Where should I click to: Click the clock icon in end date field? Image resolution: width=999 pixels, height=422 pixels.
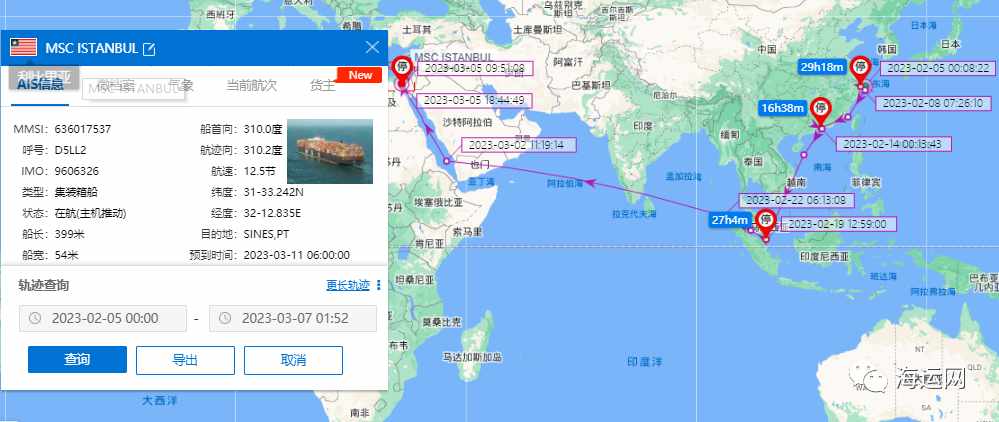(226, 318)
